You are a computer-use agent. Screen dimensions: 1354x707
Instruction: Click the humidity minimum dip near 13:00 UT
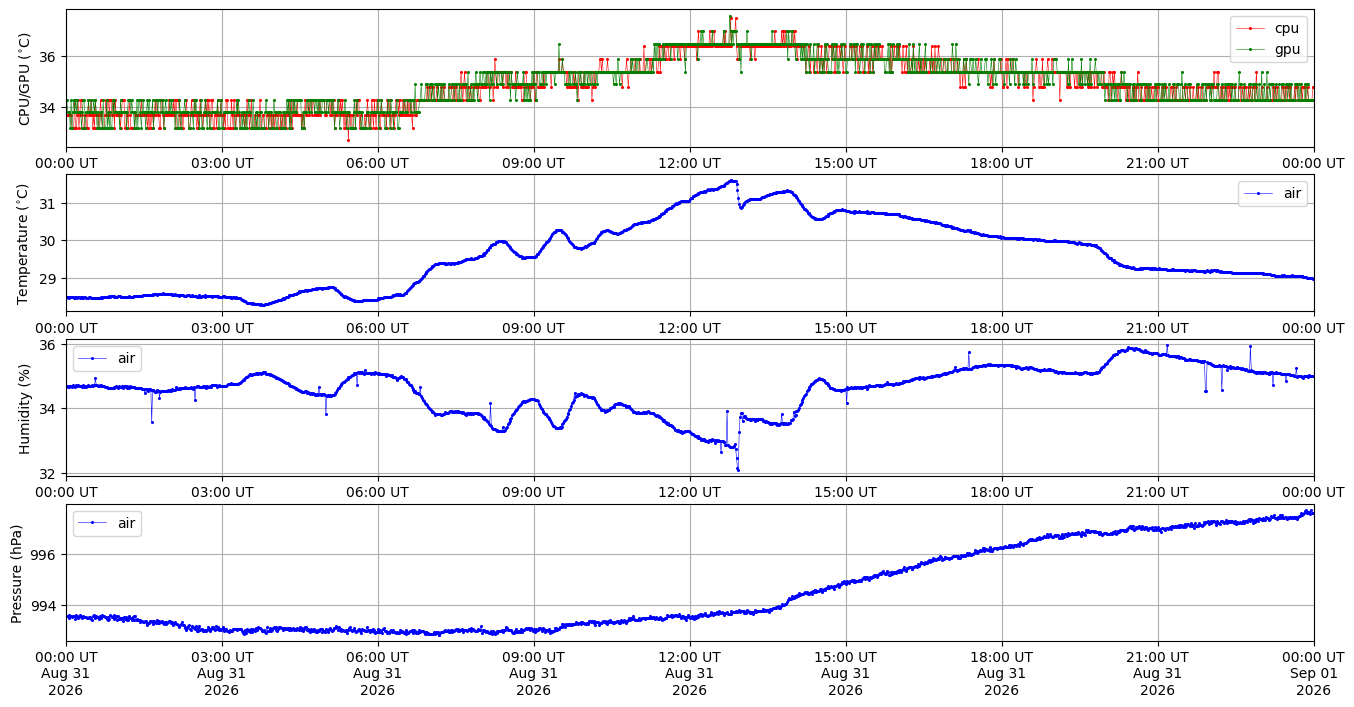(x=737, y=469)
